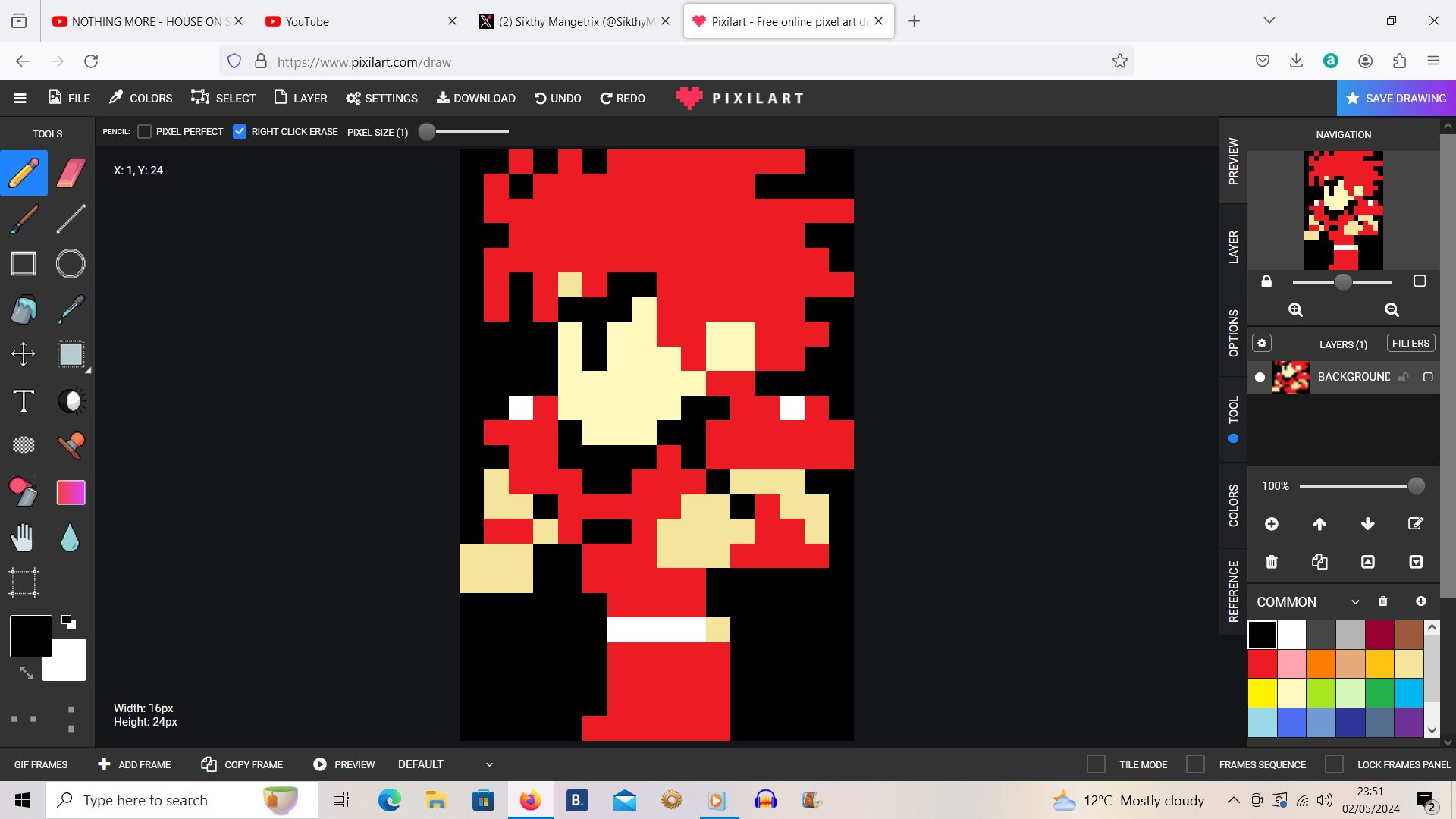Expand the Reference side panel tab
1456x819 pixels.
(x=1233, y=591)
